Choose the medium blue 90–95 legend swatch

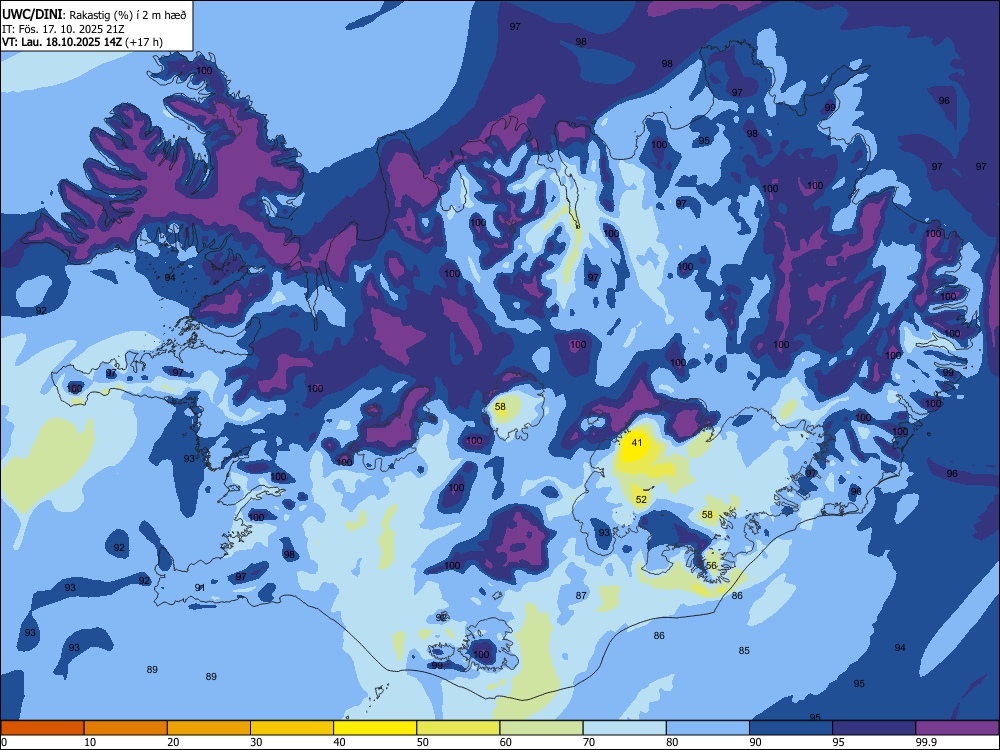791,728
